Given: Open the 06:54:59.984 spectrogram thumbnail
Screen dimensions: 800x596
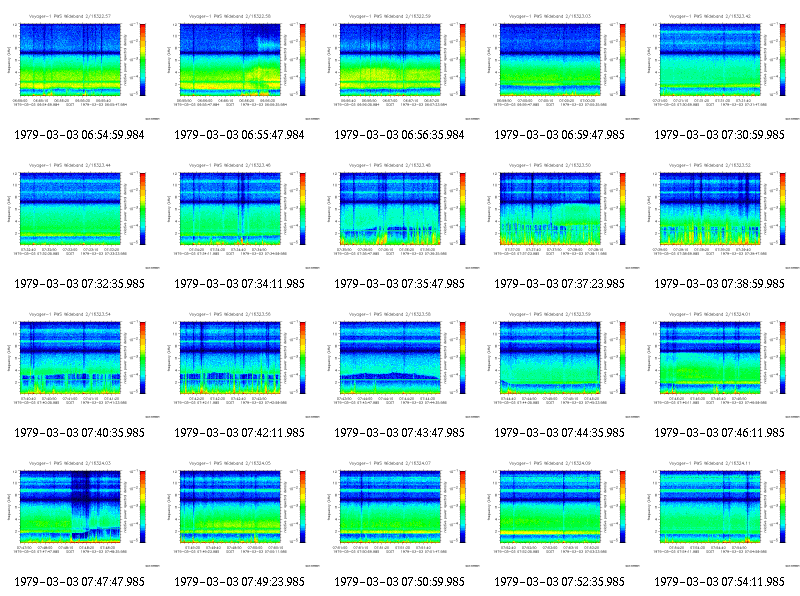Looking at the screenshot, I should (80, 66).
